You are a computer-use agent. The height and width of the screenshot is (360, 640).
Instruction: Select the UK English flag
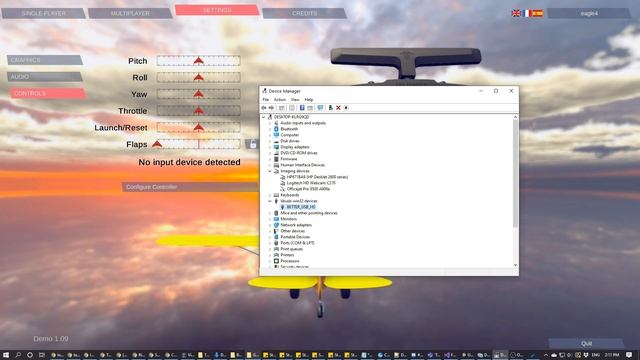point(516,13)
